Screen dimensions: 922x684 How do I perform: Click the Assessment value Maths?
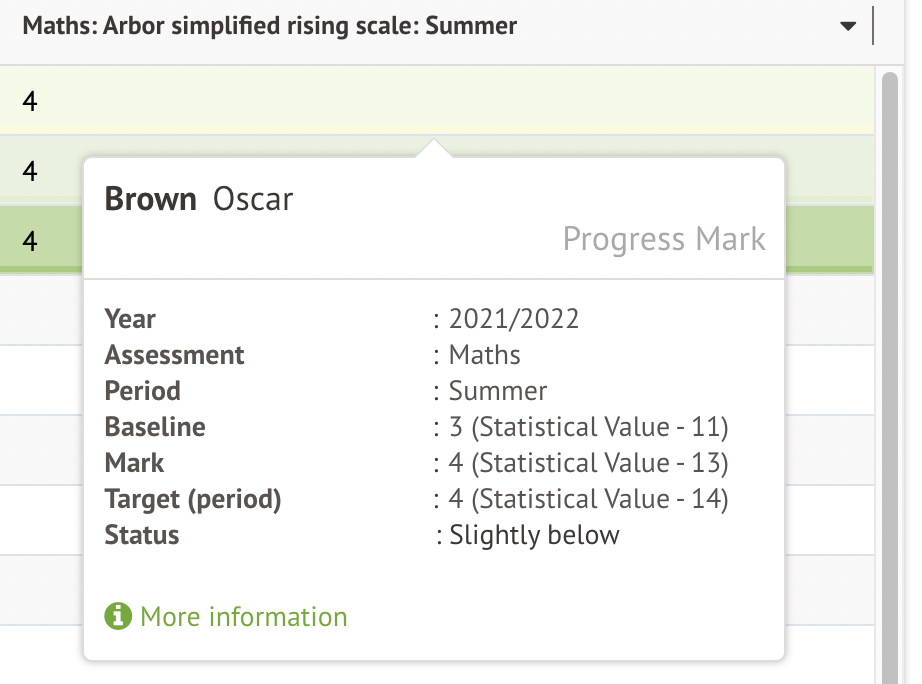click(x=485, y=355)
